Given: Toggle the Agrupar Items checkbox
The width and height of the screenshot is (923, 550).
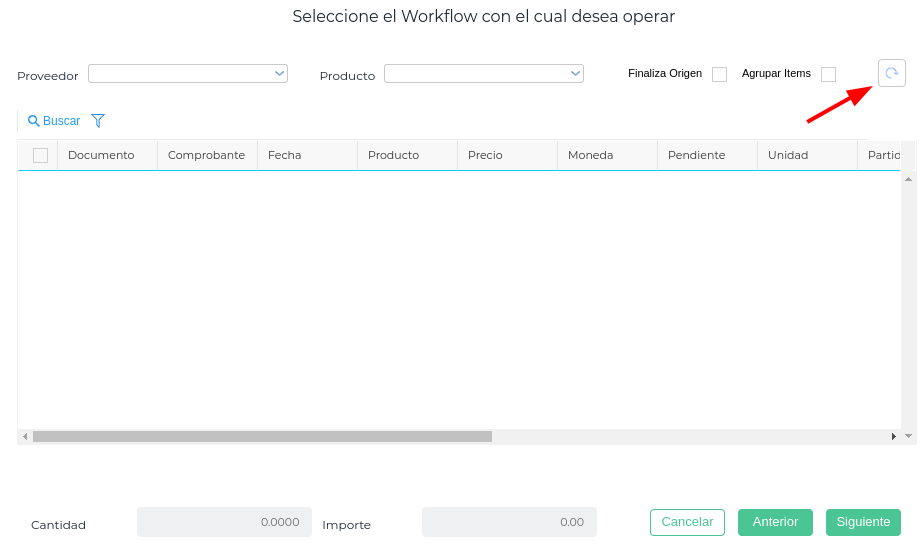Looking at the screenshot, I should point(828,74).
